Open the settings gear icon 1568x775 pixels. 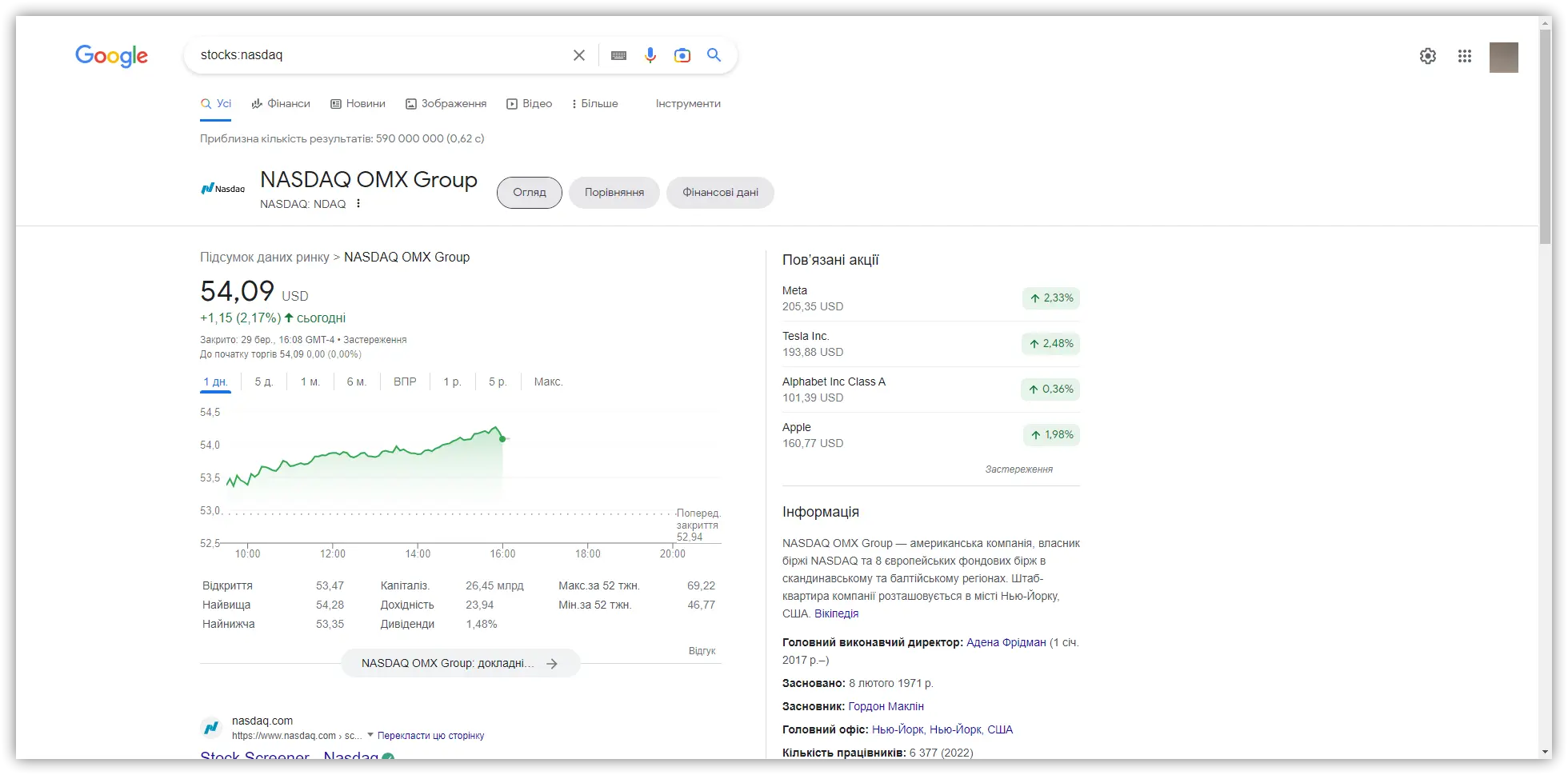tap(1428, 56)
